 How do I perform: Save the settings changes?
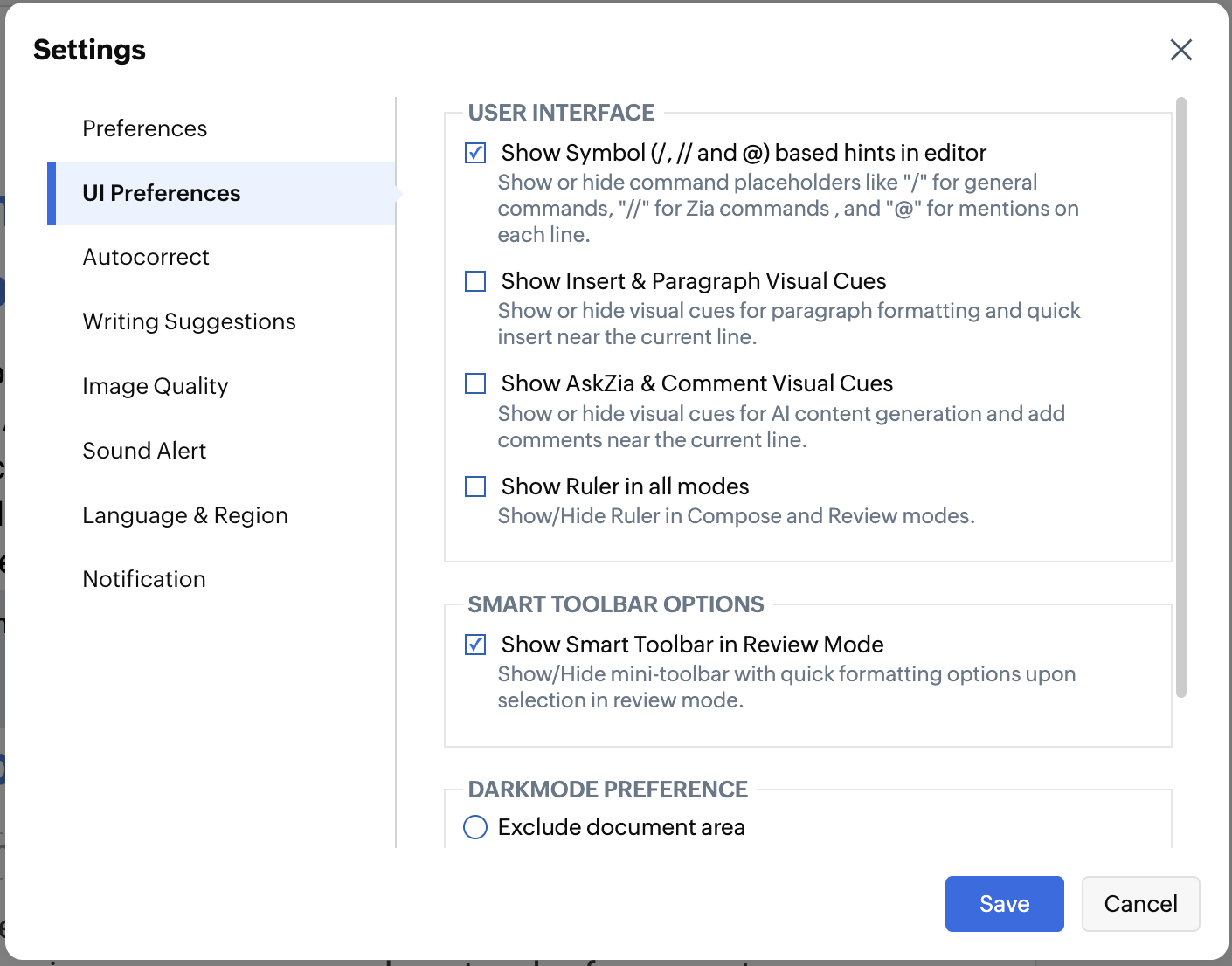click(x=1004, y=904)
